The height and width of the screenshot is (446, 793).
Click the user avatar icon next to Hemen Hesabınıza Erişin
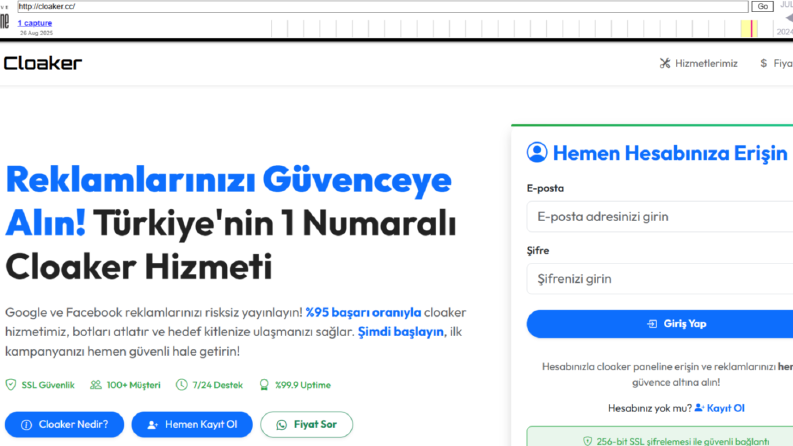[537, 152]
